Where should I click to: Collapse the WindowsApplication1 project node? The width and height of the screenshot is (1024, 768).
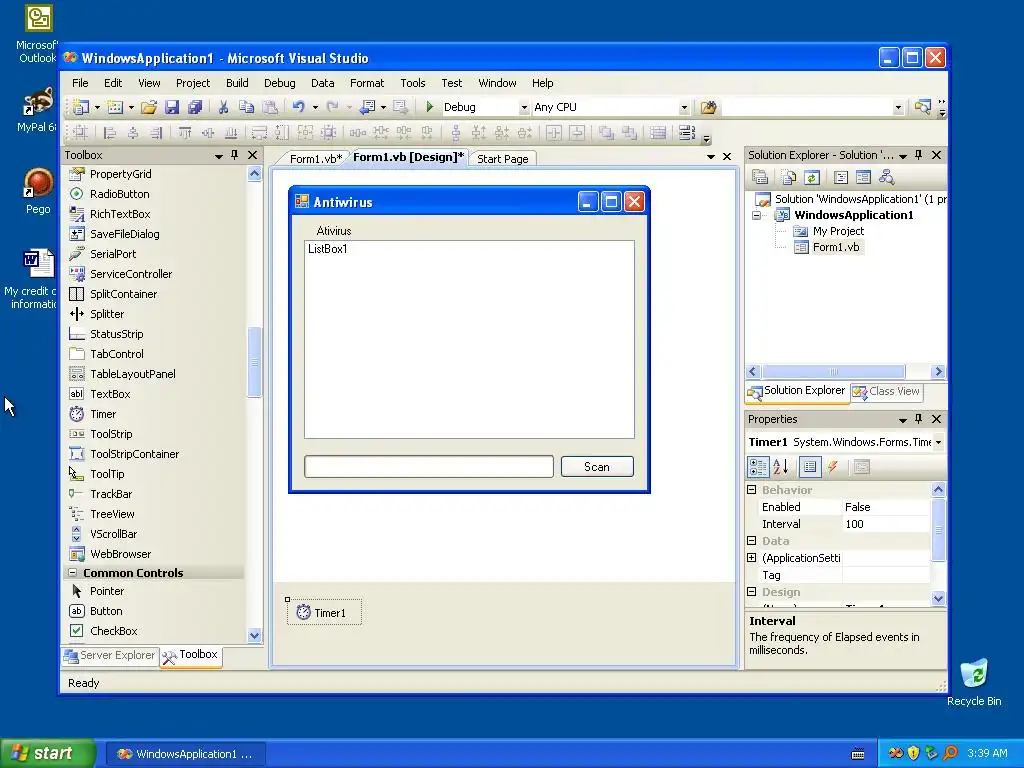[756, 216]
